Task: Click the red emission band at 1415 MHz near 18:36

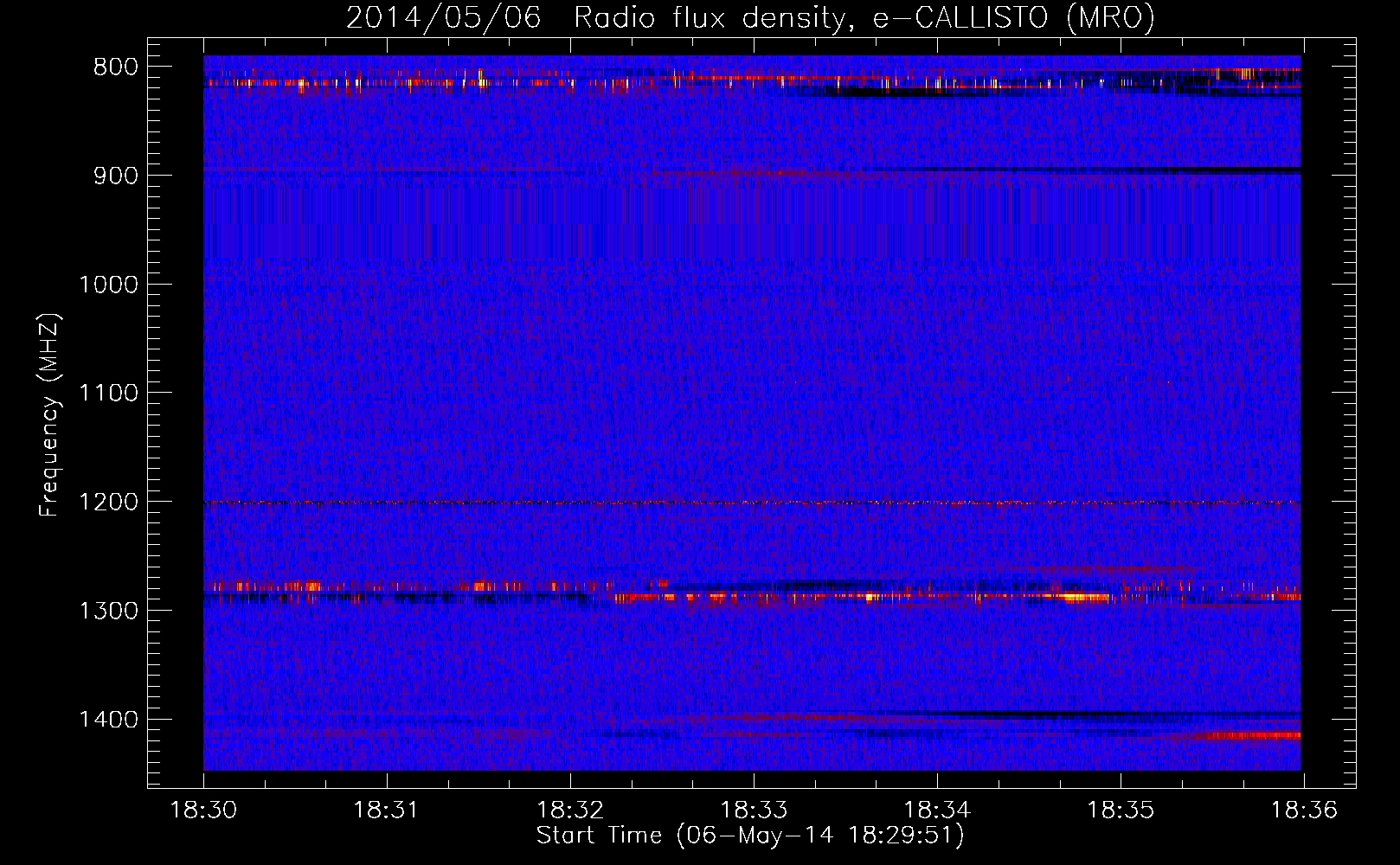Action: (x=1246, y=736)
